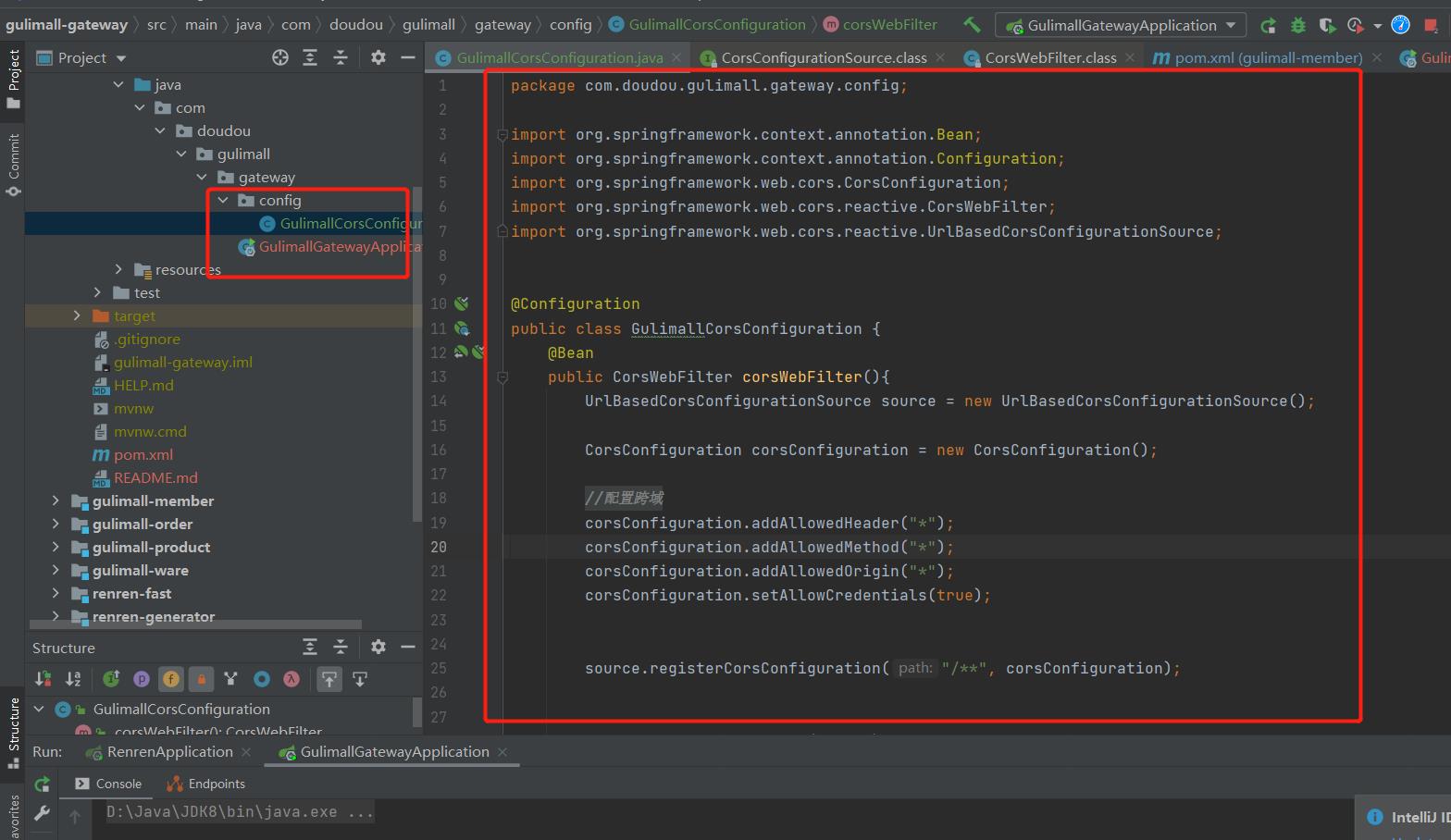The width and height of the screenshot is (1451, 840).
Task: Stop the running application red square
Action: (x=1432, y=25)
